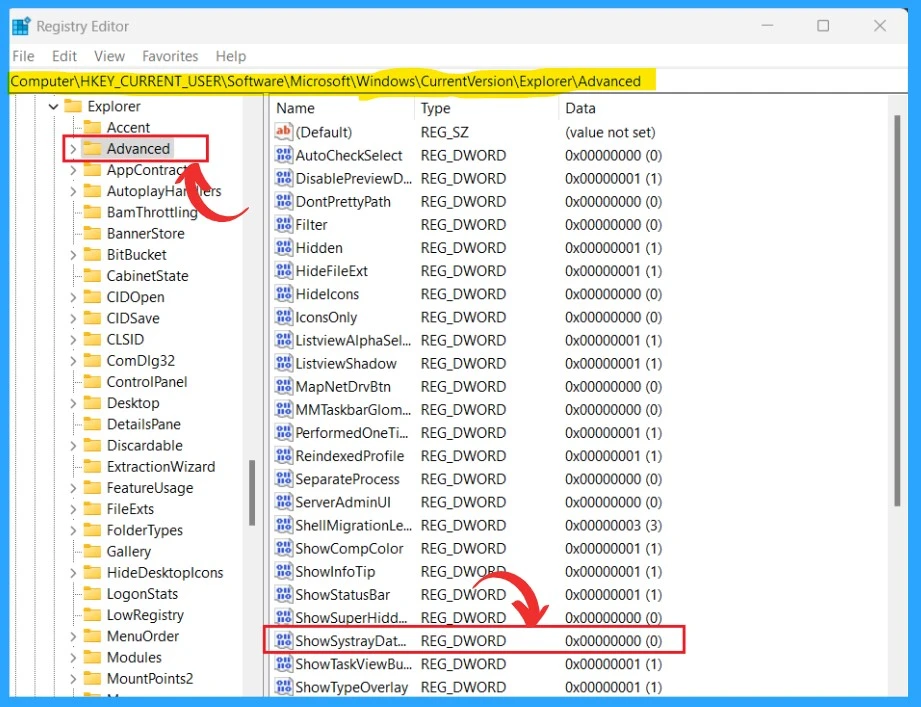This screenshot has height=707, width=921.
Task: Select the ReindexedProfile value name
Action: 349,456
